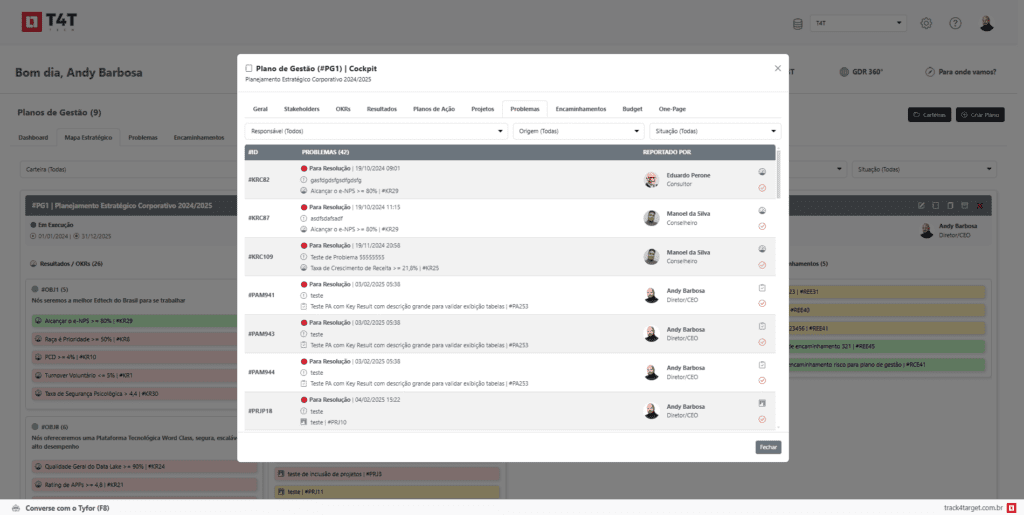Go to the Planos de Ação tab

[434, 108]
